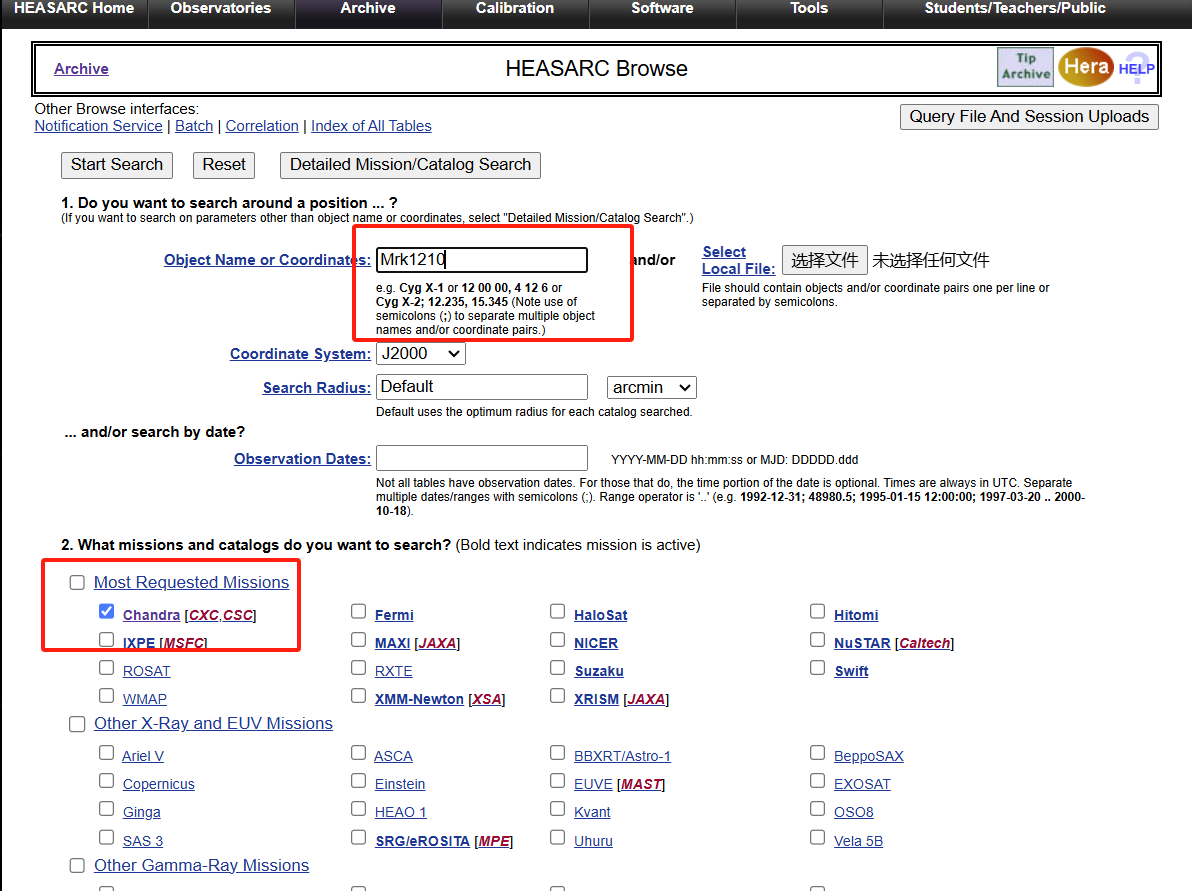Open the Correlation link
The image size is (1192, 891).
pos(262,126)
